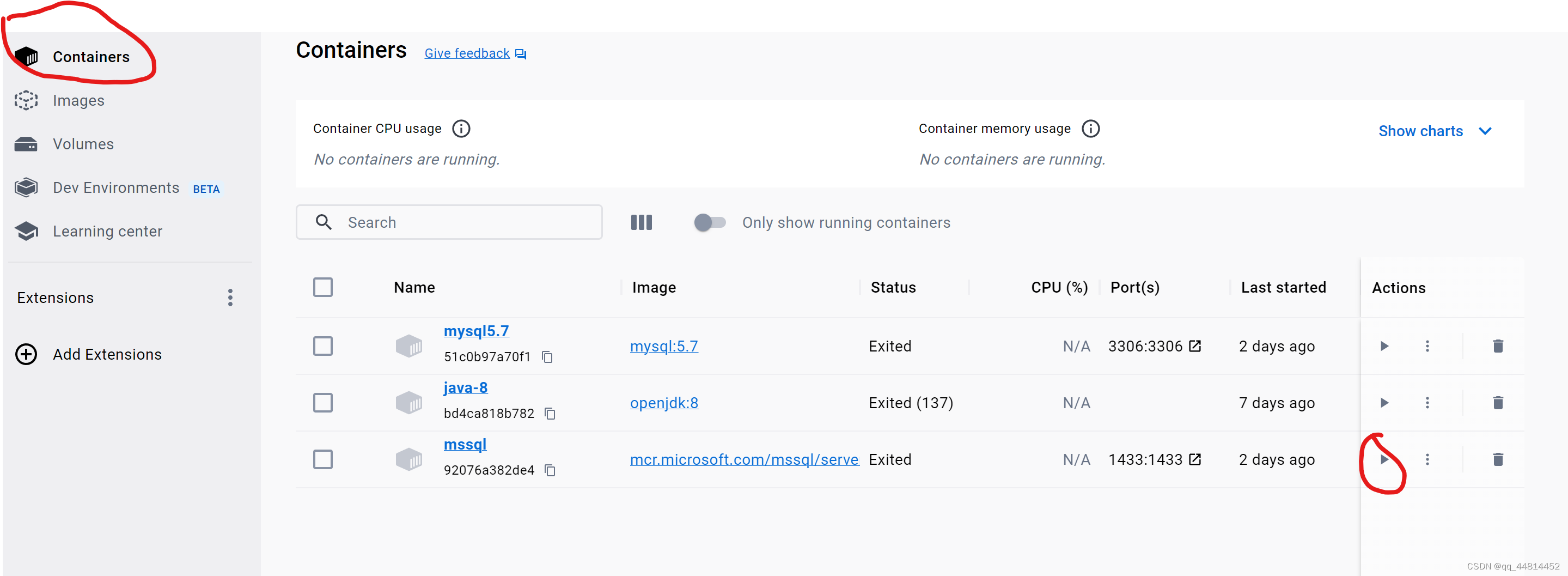1568x576 pixels.
Task: Click the Search containers field
Action: [x=449, y=222]
